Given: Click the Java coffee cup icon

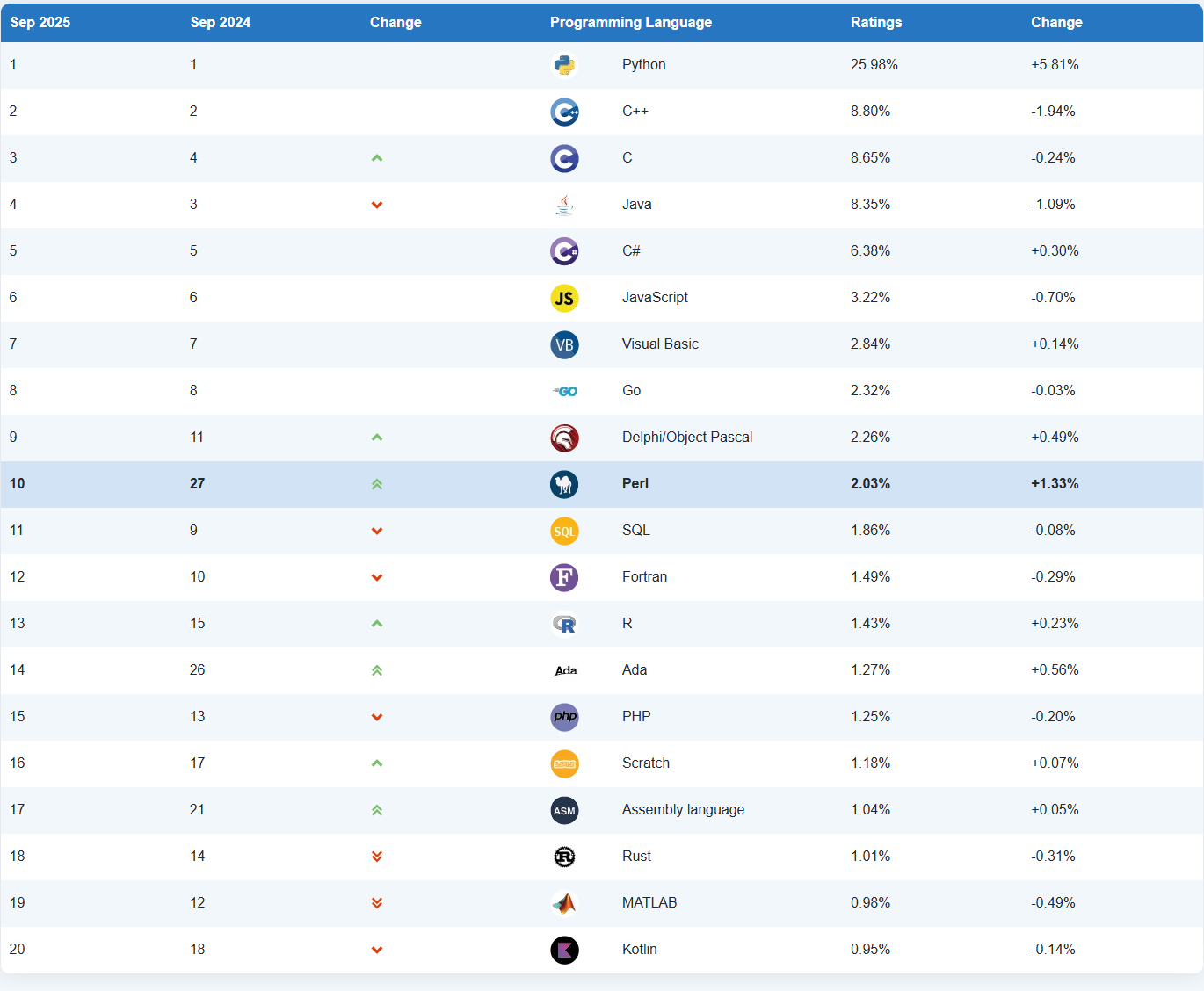Looking at the screenshot, I should click(564, 205).
